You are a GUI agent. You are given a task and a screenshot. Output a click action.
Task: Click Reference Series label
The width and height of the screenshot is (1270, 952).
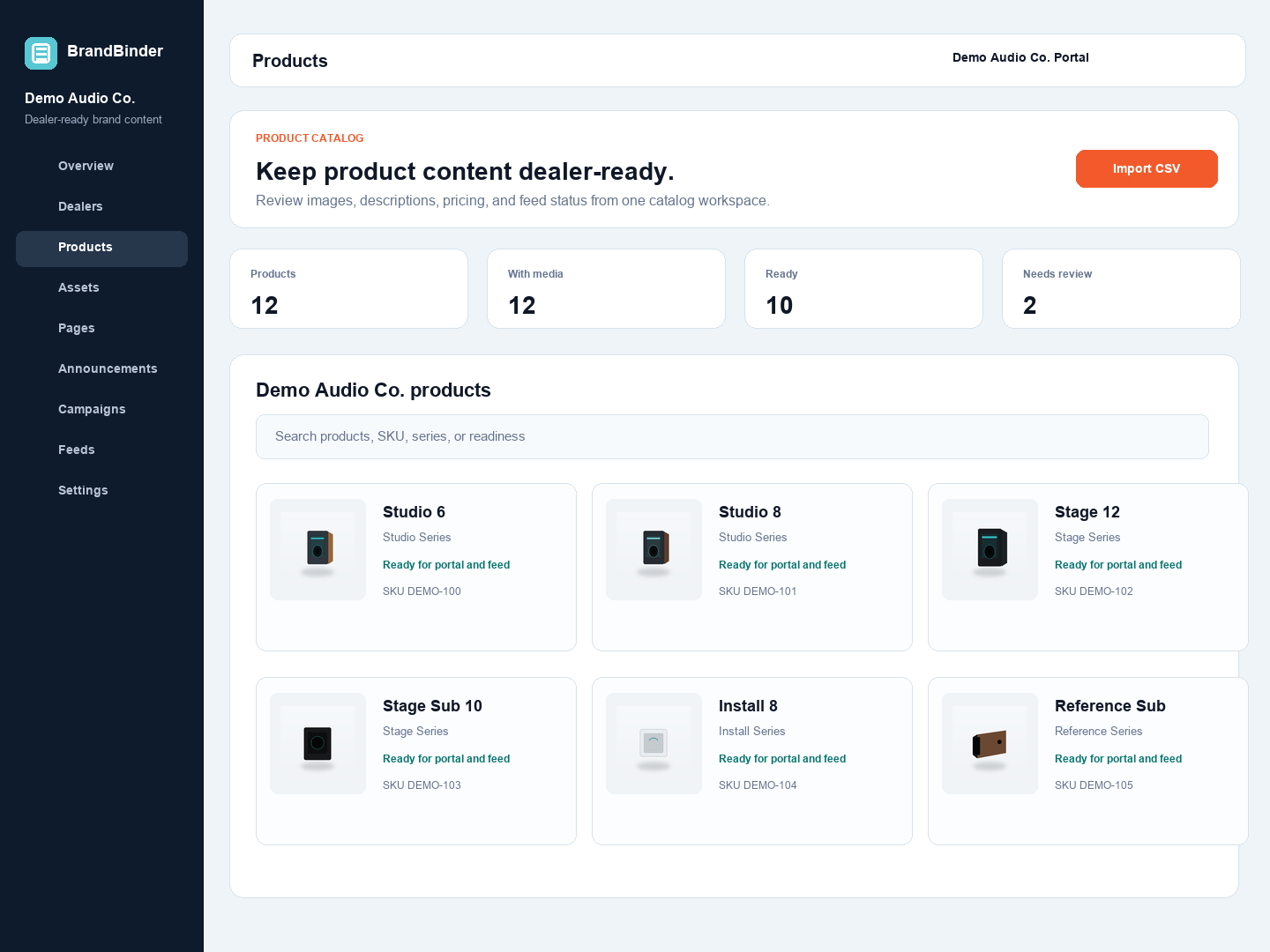[x=1098, y=732]
